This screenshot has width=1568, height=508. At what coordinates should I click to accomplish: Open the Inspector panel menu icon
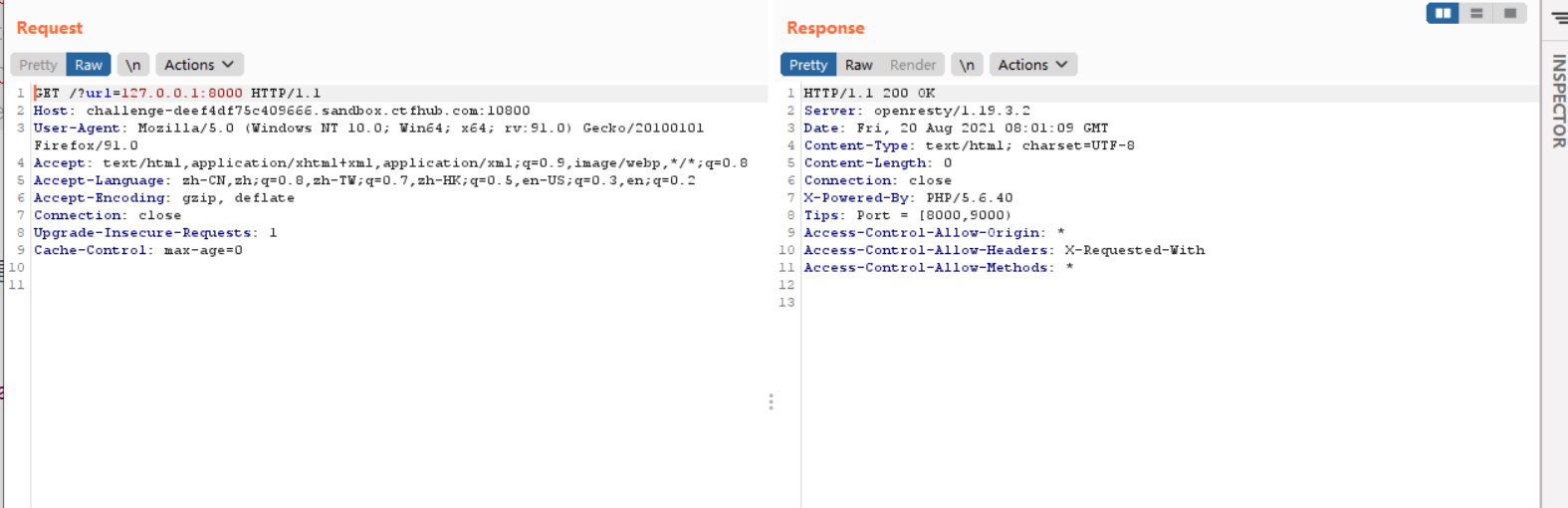pos(1559,17)
